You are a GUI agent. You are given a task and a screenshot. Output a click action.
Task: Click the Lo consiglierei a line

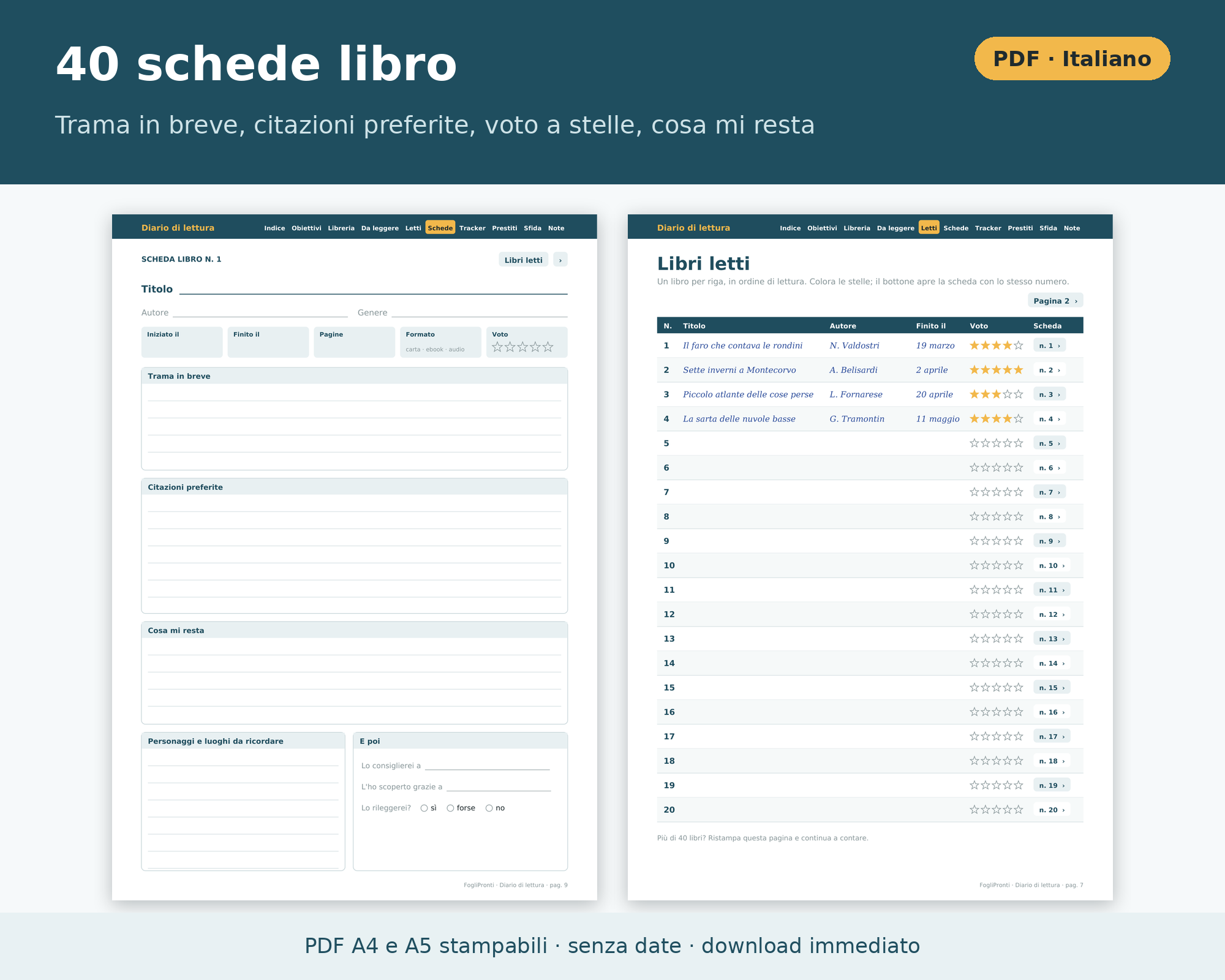pos(488,766)
